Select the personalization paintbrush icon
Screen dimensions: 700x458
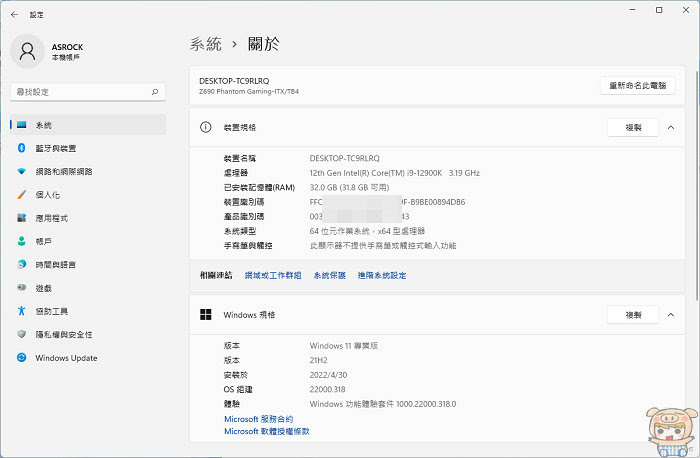pyautogui.click(x=21, y=195)
